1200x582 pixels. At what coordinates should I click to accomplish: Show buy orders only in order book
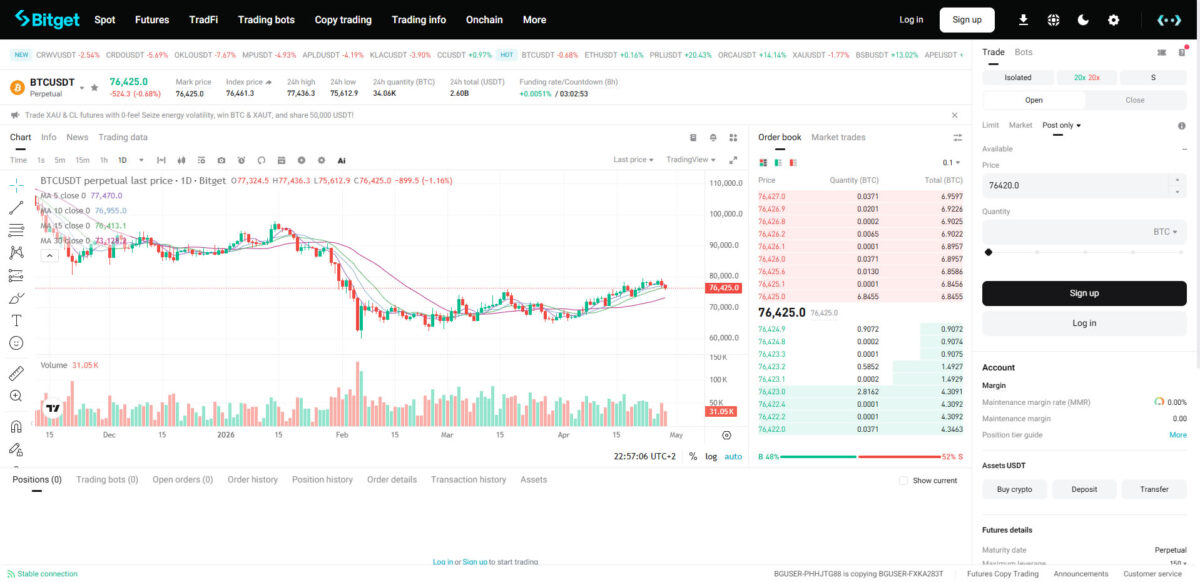pos(778,162)
